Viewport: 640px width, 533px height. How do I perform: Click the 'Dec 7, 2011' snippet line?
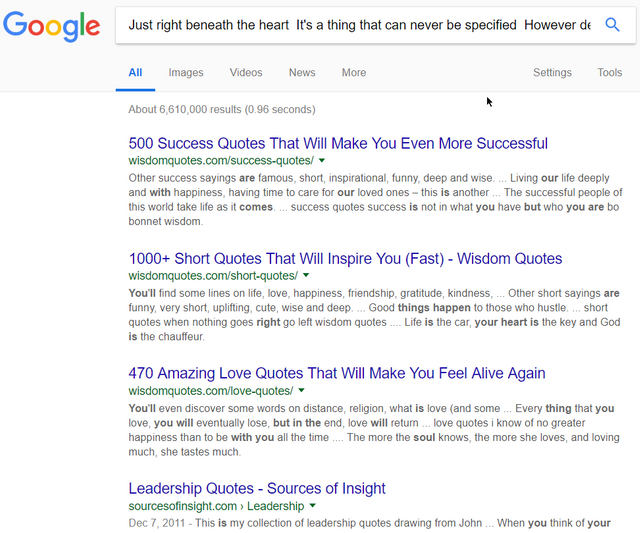pyautogui.click(x=370, y=523)
